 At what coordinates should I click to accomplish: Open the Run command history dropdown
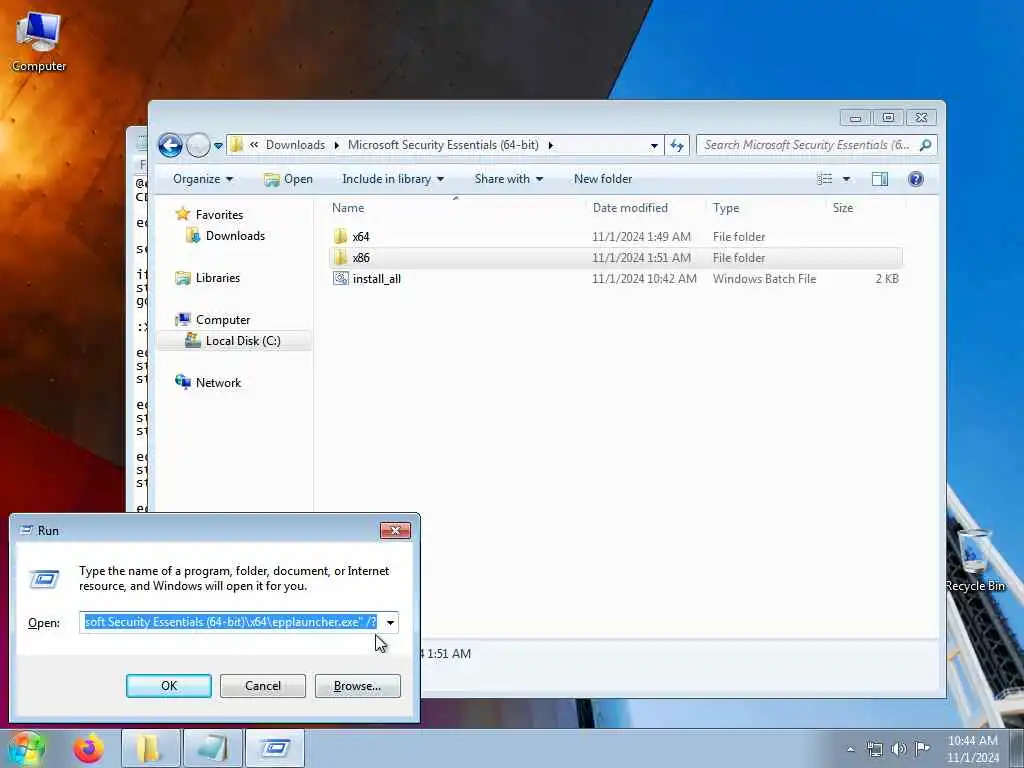(391, 622)
